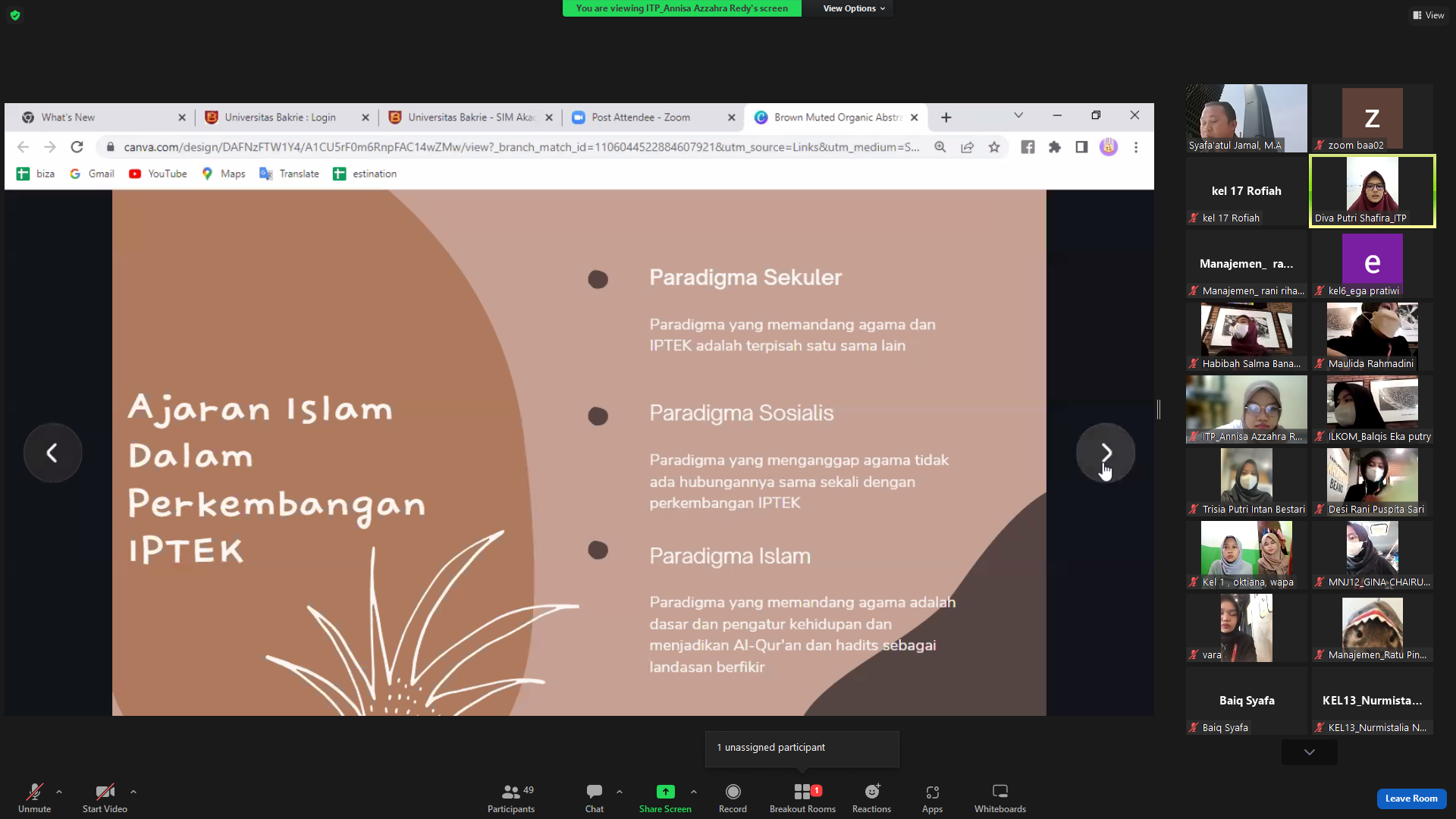Switch to Universitas Bakrie - SIM Akademik tab
1456x819 pixels.
point(463,118)
